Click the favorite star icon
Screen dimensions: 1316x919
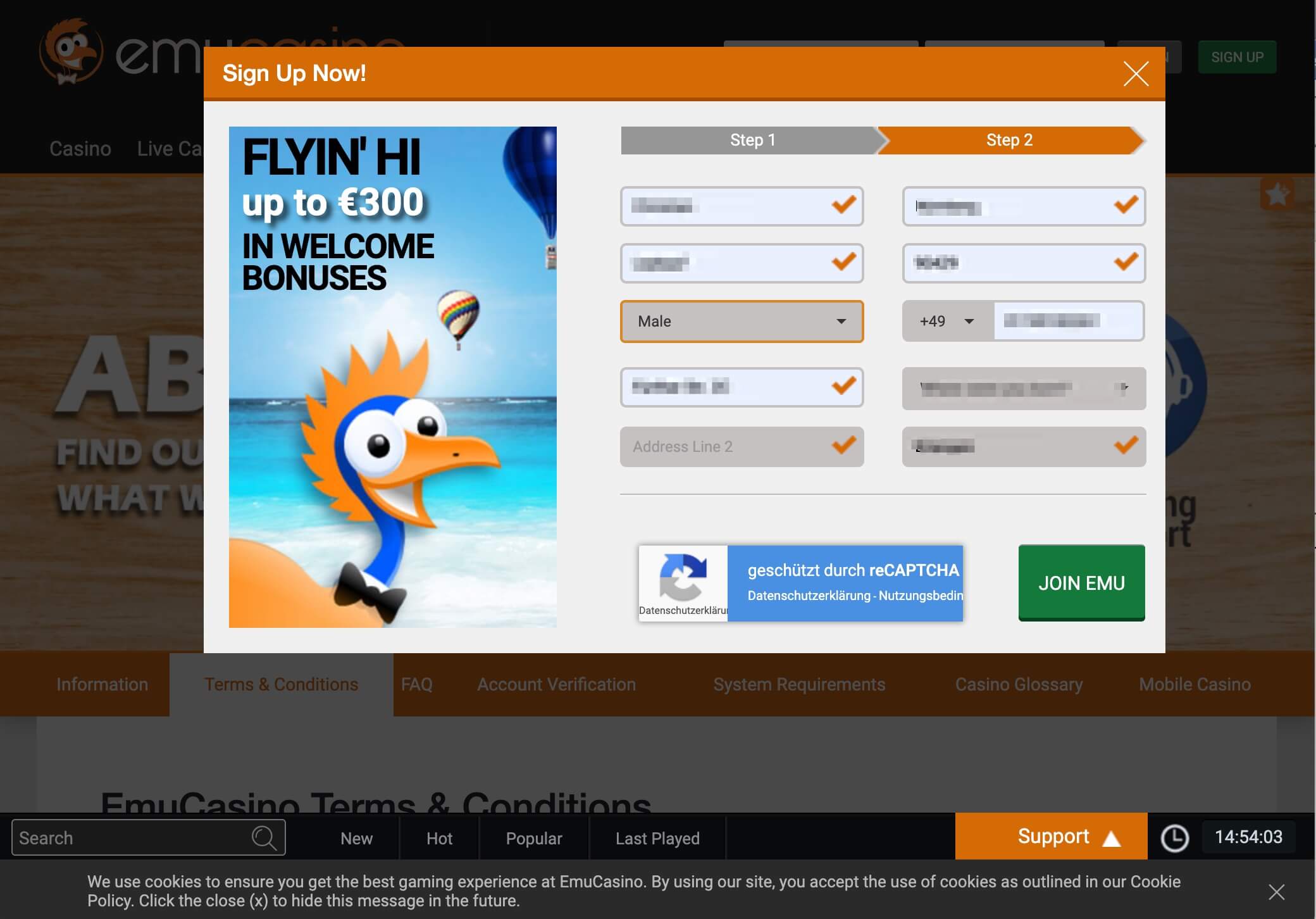click(1277, 194)
